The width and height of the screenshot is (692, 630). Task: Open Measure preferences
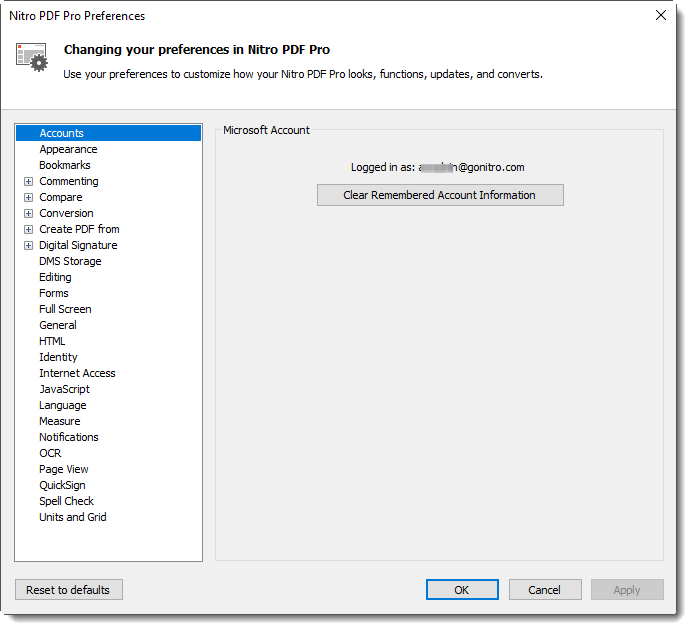[x=60, y=421]
